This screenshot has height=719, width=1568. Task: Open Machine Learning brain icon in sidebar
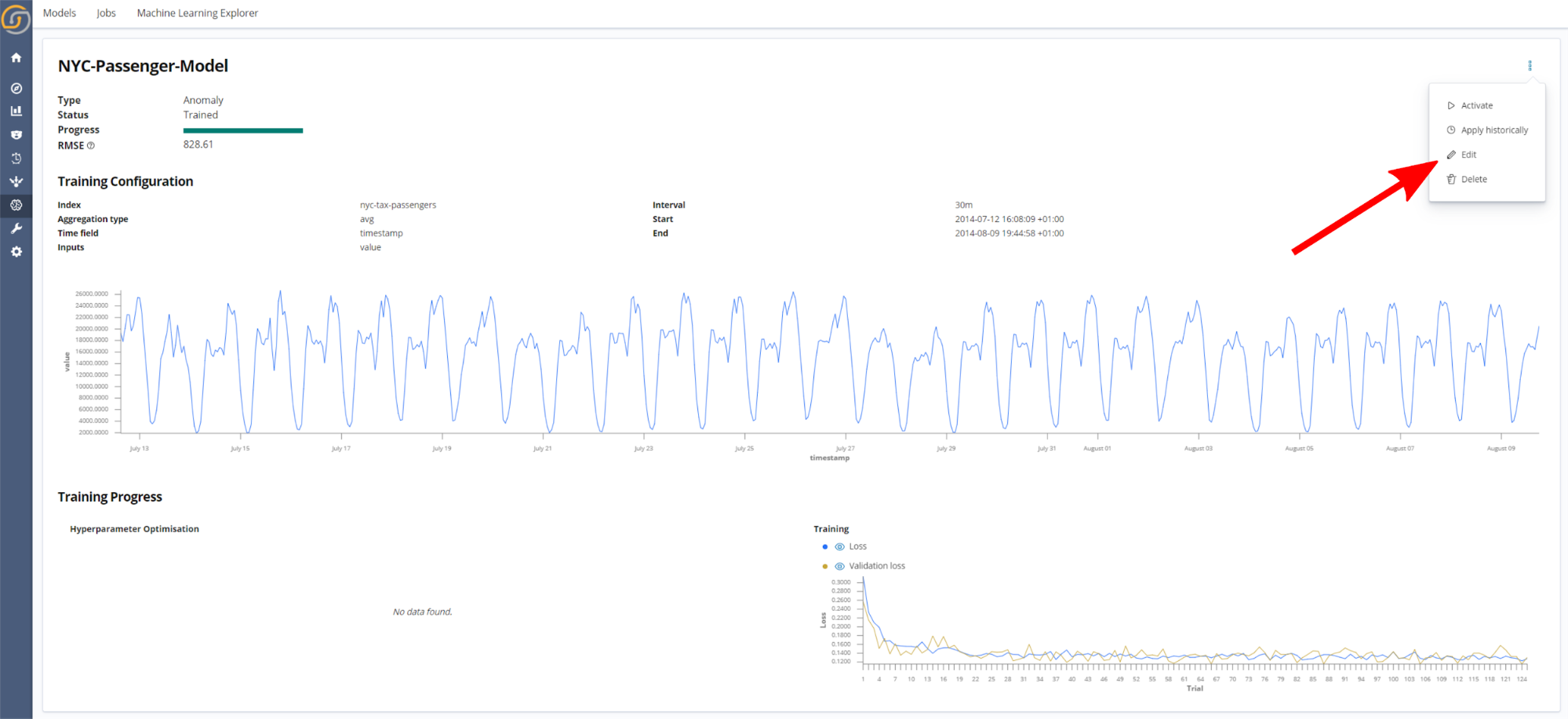[x=16, y=205]
